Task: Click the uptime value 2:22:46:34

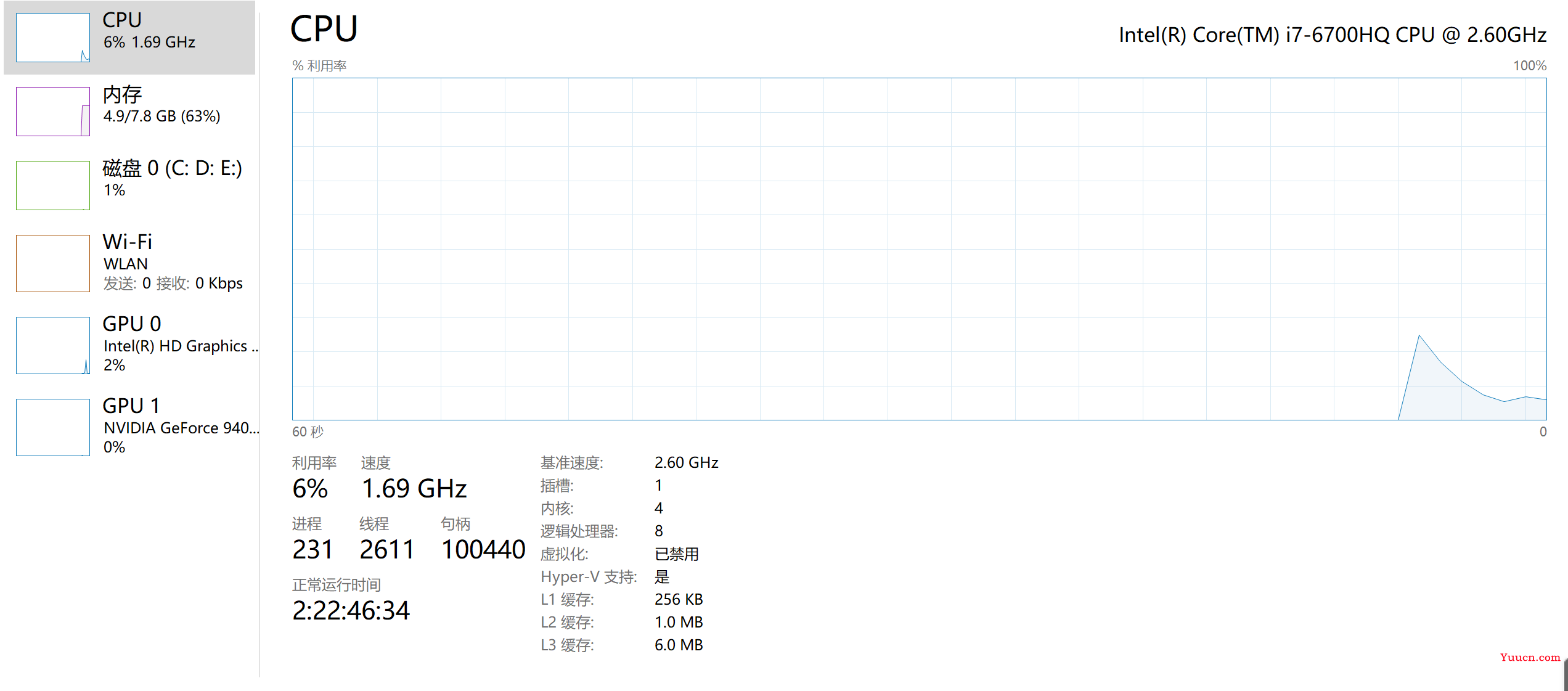Action: 351,611
